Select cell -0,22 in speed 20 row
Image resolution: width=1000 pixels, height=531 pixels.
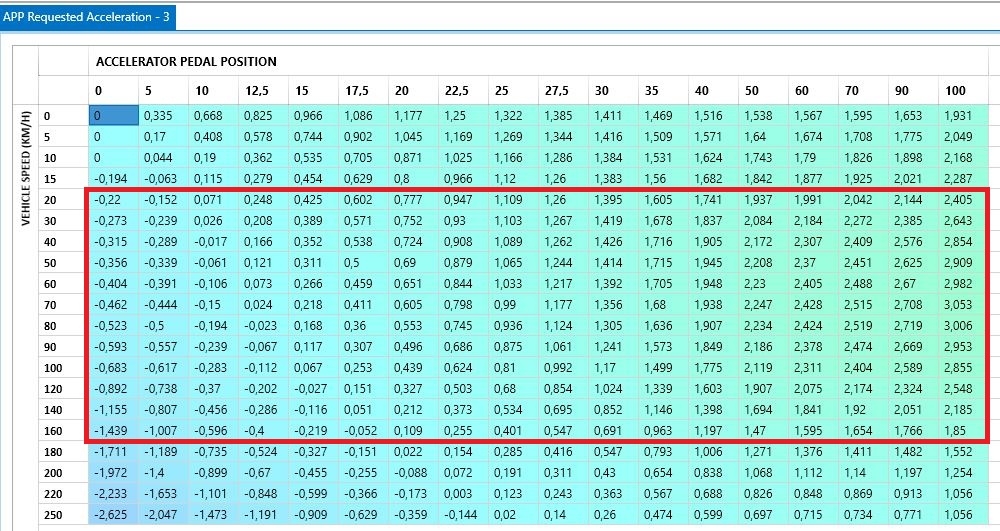click(114, 200)
